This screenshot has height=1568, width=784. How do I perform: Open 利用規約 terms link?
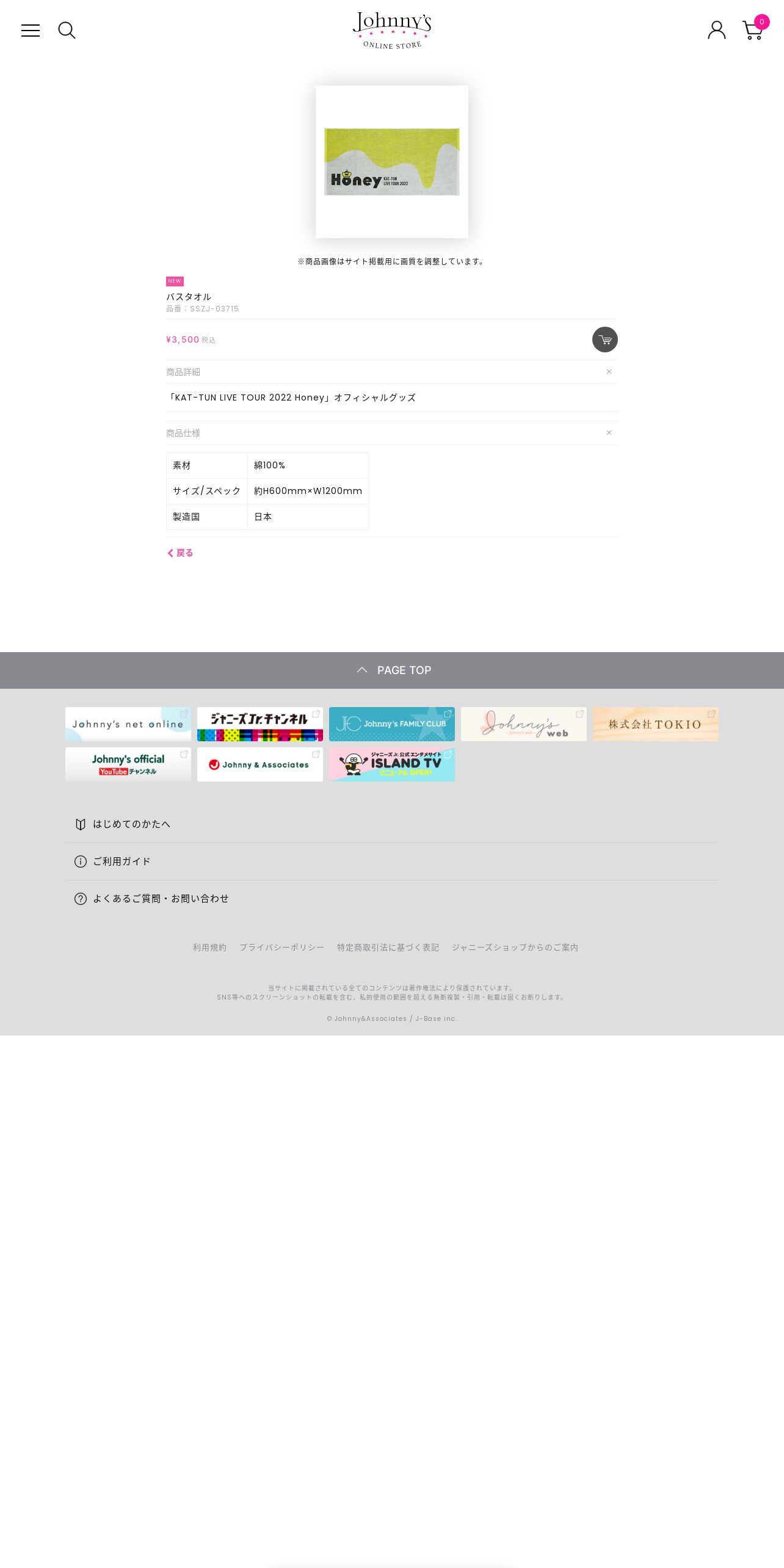[x=209, y=948]
